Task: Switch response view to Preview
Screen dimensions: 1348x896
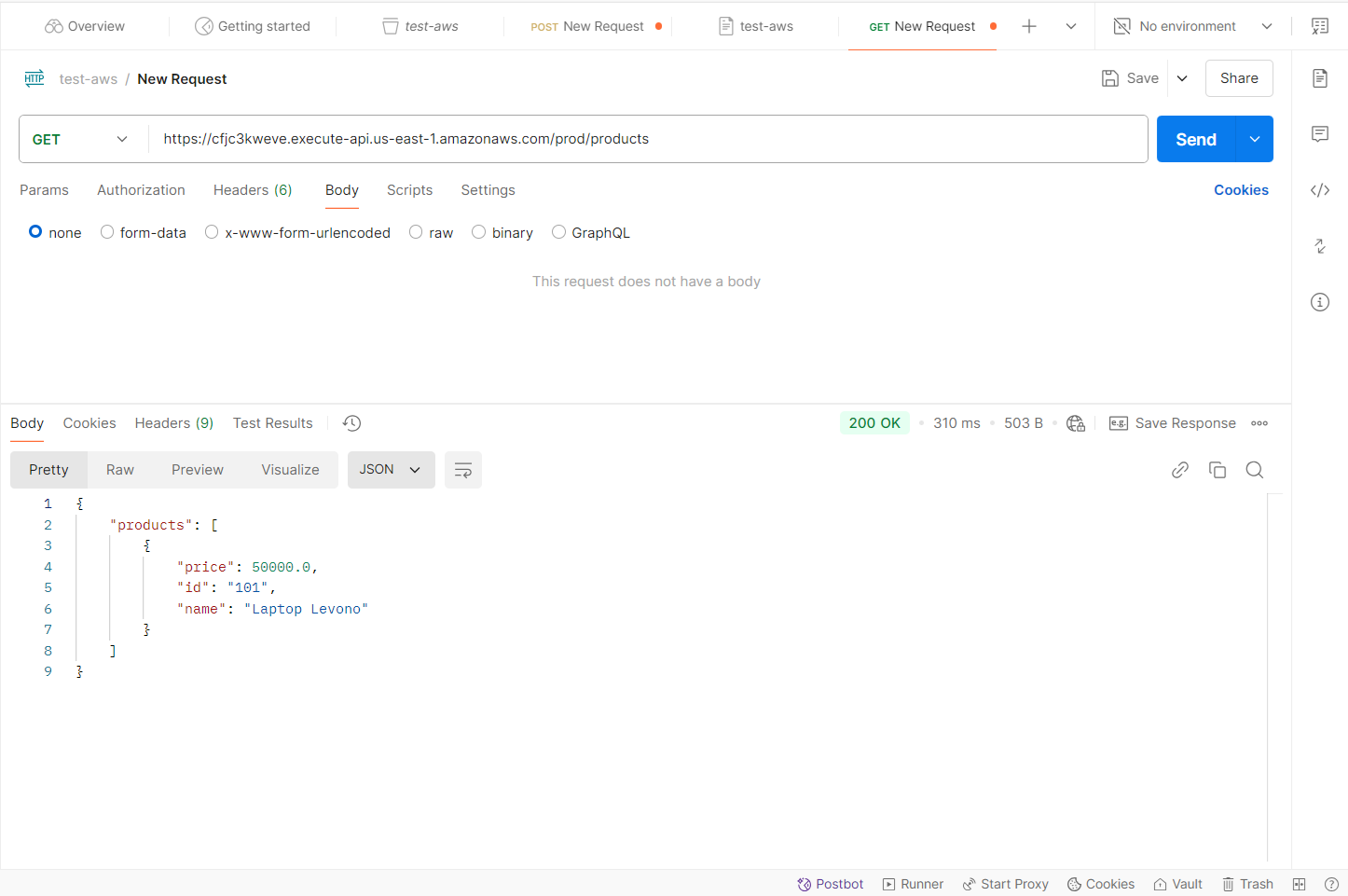Action: pos(198,470)
